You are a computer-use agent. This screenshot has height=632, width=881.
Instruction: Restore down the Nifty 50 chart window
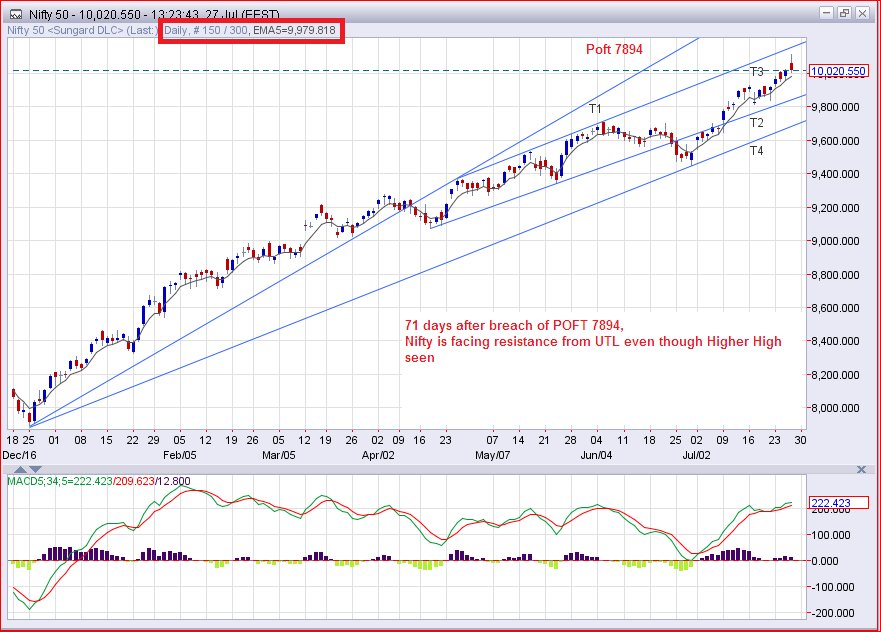(843, 13)
